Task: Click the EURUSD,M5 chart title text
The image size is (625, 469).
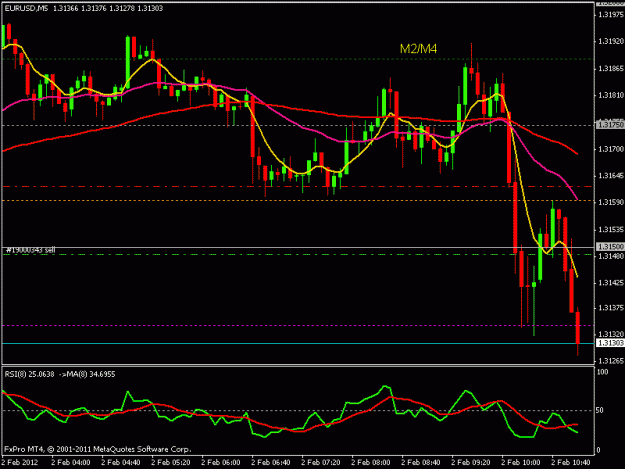Action: 26,8
